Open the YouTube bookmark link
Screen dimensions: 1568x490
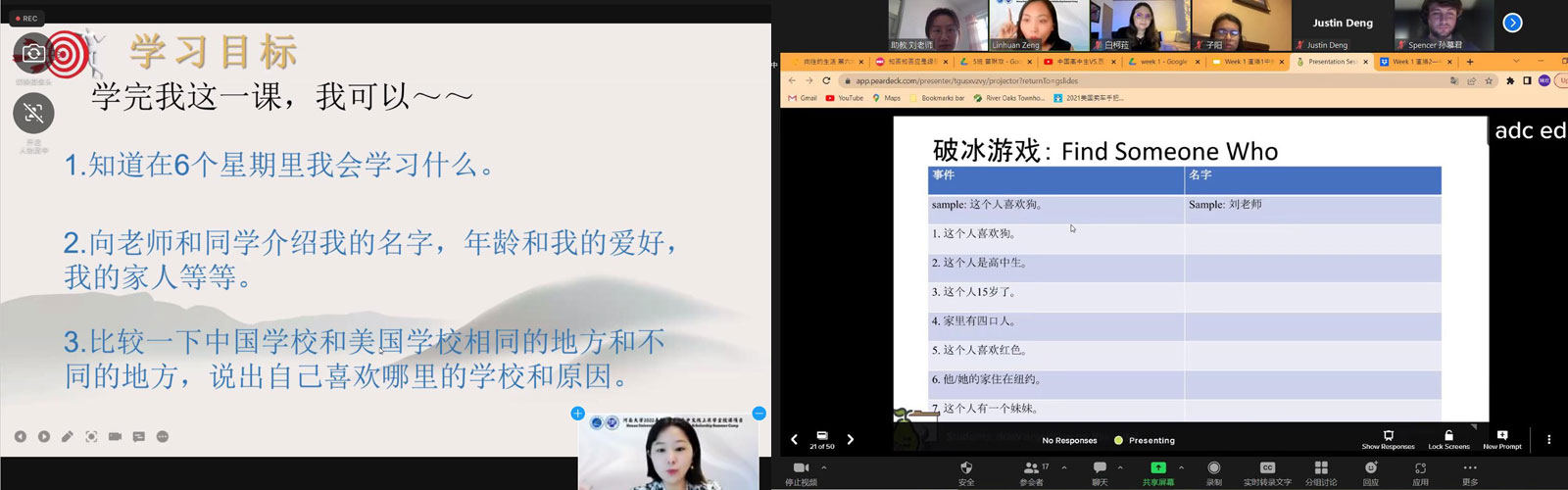coord(844,98)
